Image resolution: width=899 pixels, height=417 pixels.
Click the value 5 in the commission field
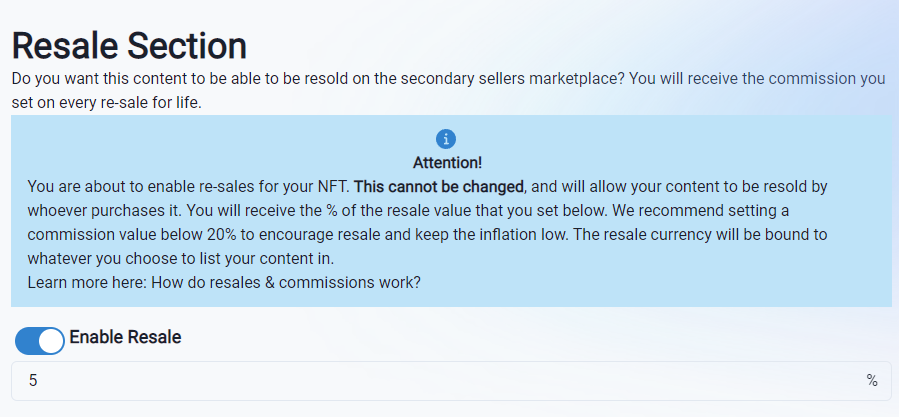pos(33,381)
